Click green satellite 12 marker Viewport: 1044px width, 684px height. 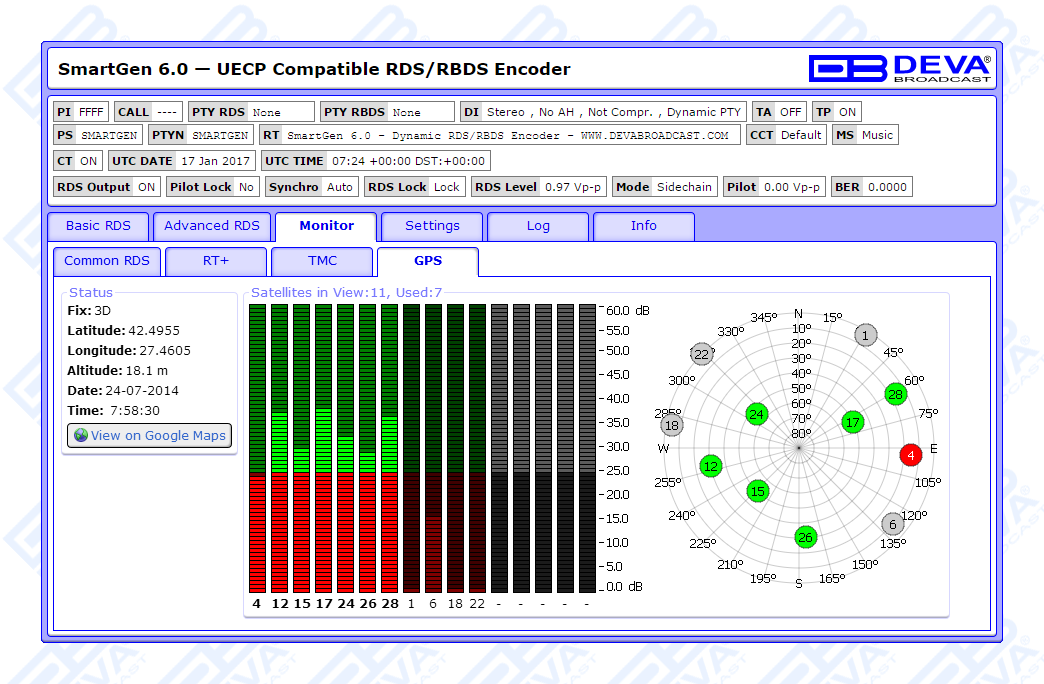(x=711, y=465)
